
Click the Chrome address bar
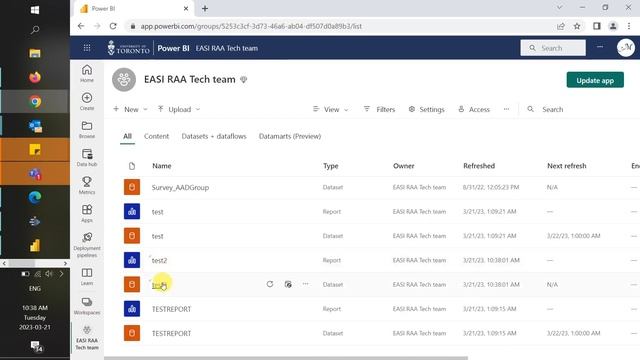339,26
